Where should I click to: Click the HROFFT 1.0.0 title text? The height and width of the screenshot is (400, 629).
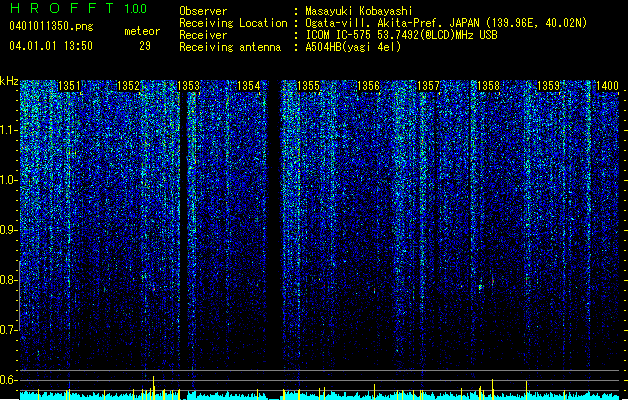78,8
